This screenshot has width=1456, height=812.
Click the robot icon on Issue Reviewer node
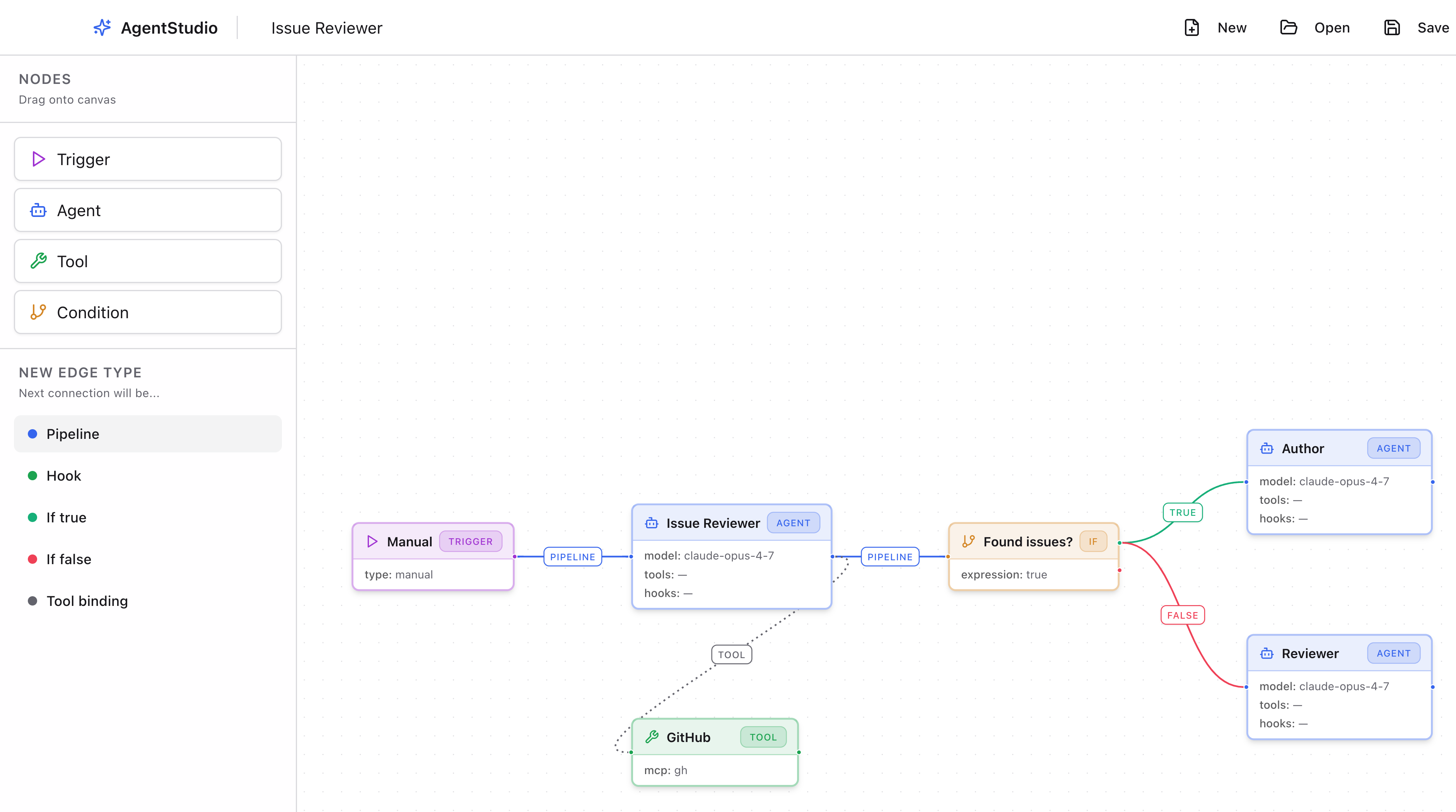tap(652, 523)
